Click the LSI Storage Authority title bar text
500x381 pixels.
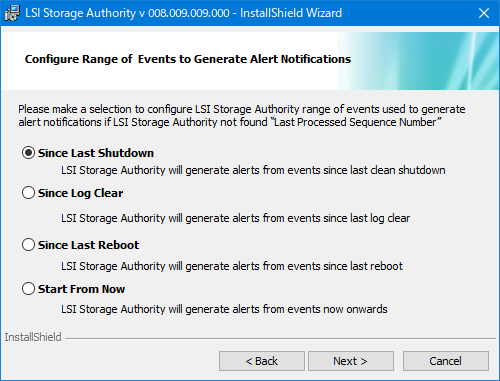pyautogui.click(x=184, y=13)
